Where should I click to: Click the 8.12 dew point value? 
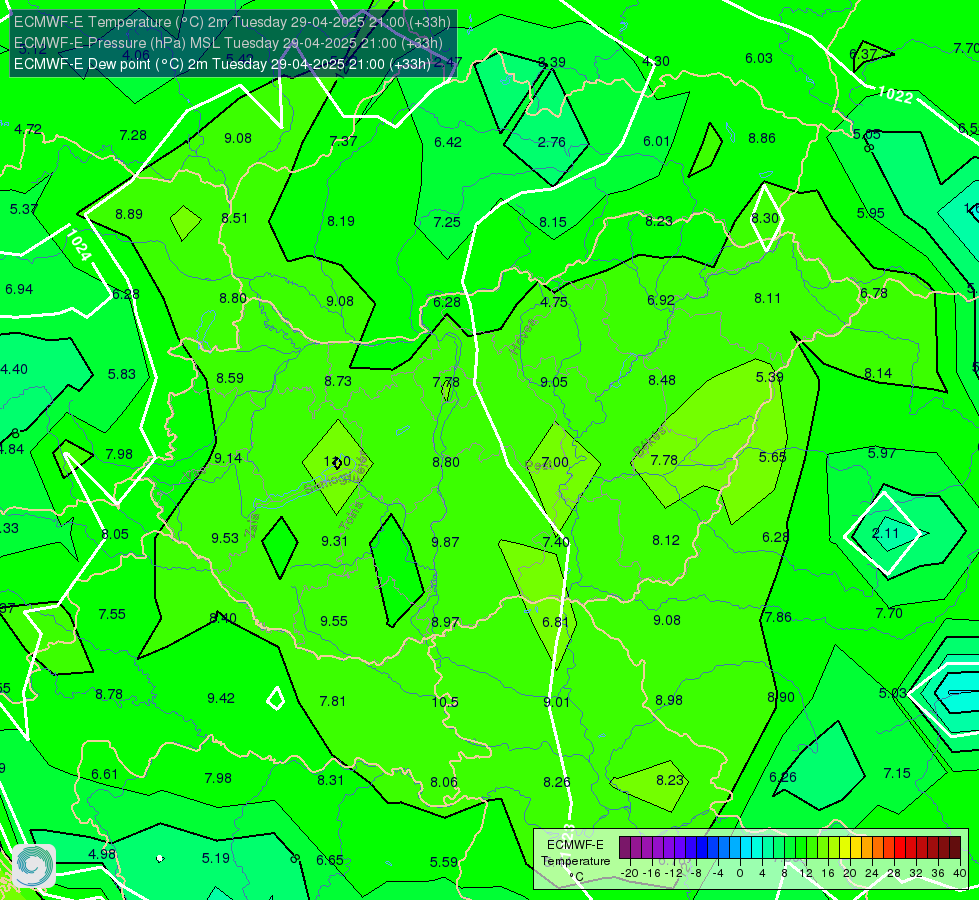(x=666, y=540)
